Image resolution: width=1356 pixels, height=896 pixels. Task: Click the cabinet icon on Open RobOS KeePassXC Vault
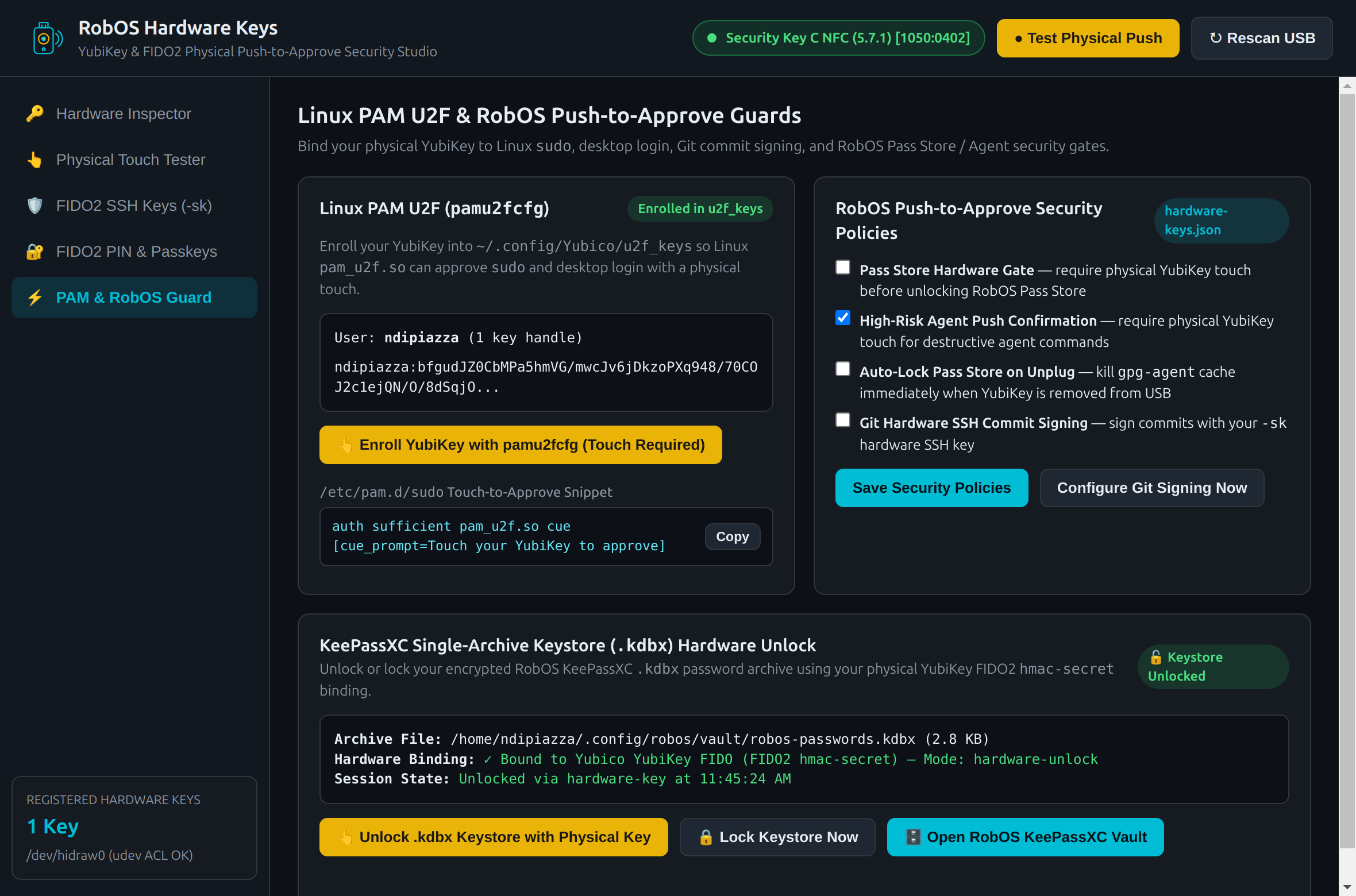(x=913, y=837)
